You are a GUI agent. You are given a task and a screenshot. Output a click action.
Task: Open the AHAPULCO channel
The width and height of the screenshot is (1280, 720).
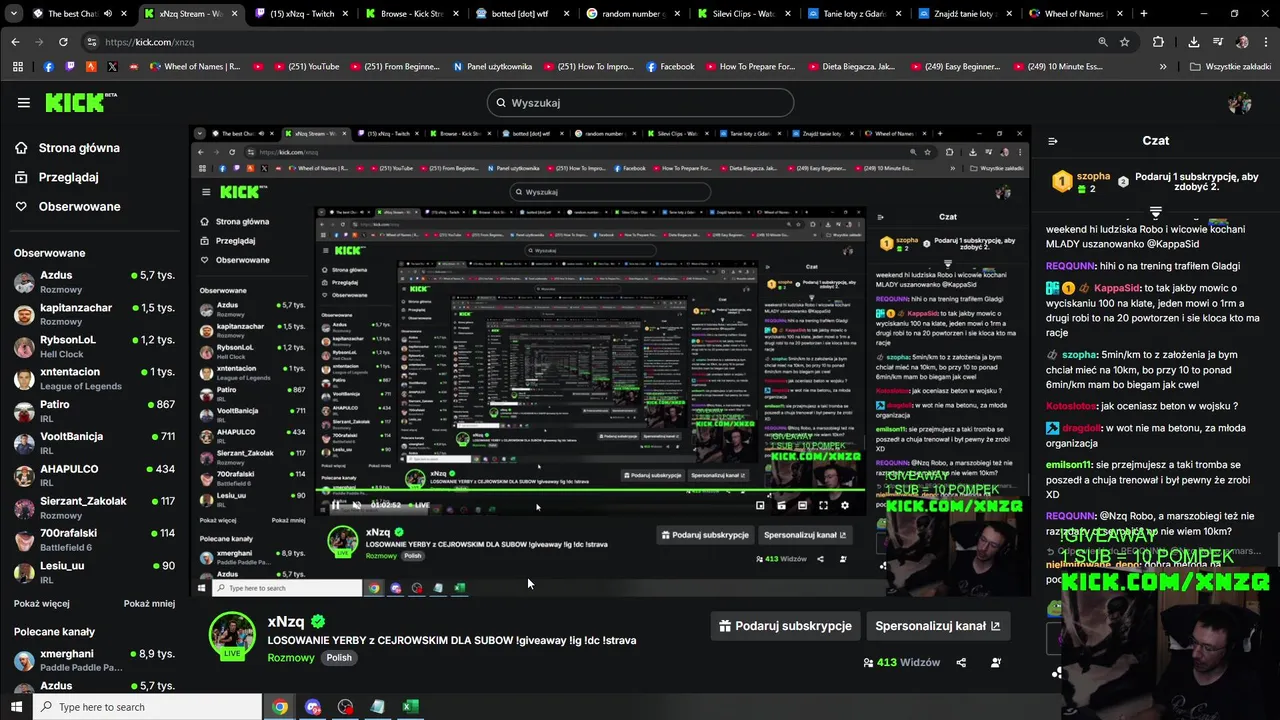94,475
